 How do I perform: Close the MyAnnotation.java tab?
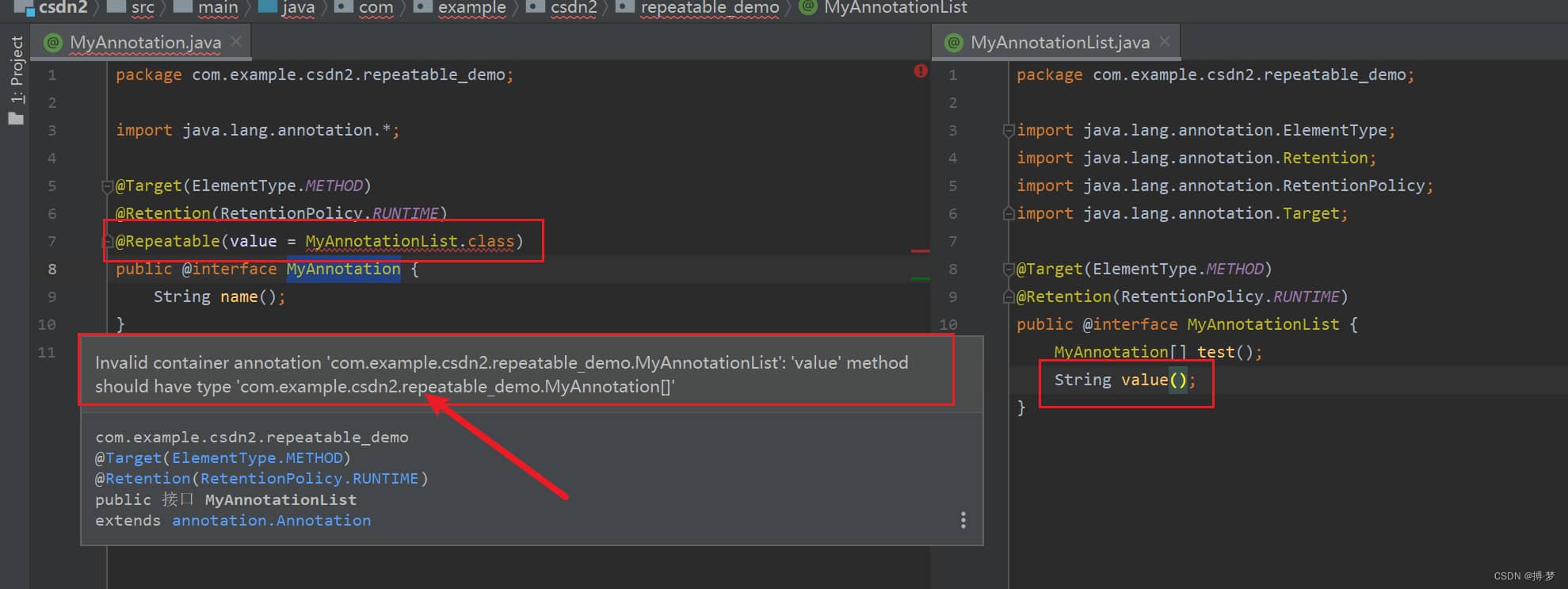236,42
